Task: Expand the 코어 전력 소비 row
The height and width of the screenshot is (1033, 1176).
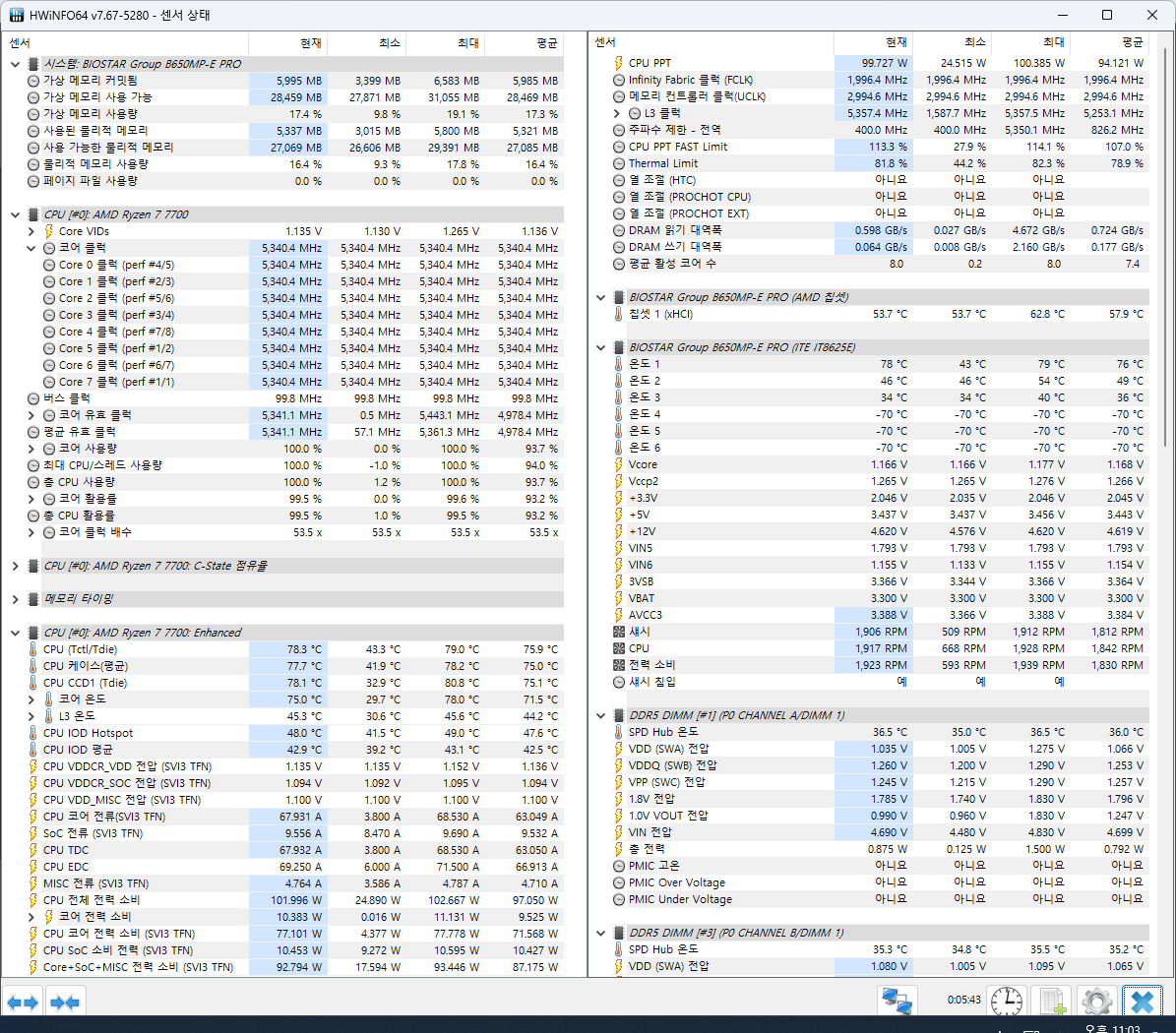Action: 31,917
